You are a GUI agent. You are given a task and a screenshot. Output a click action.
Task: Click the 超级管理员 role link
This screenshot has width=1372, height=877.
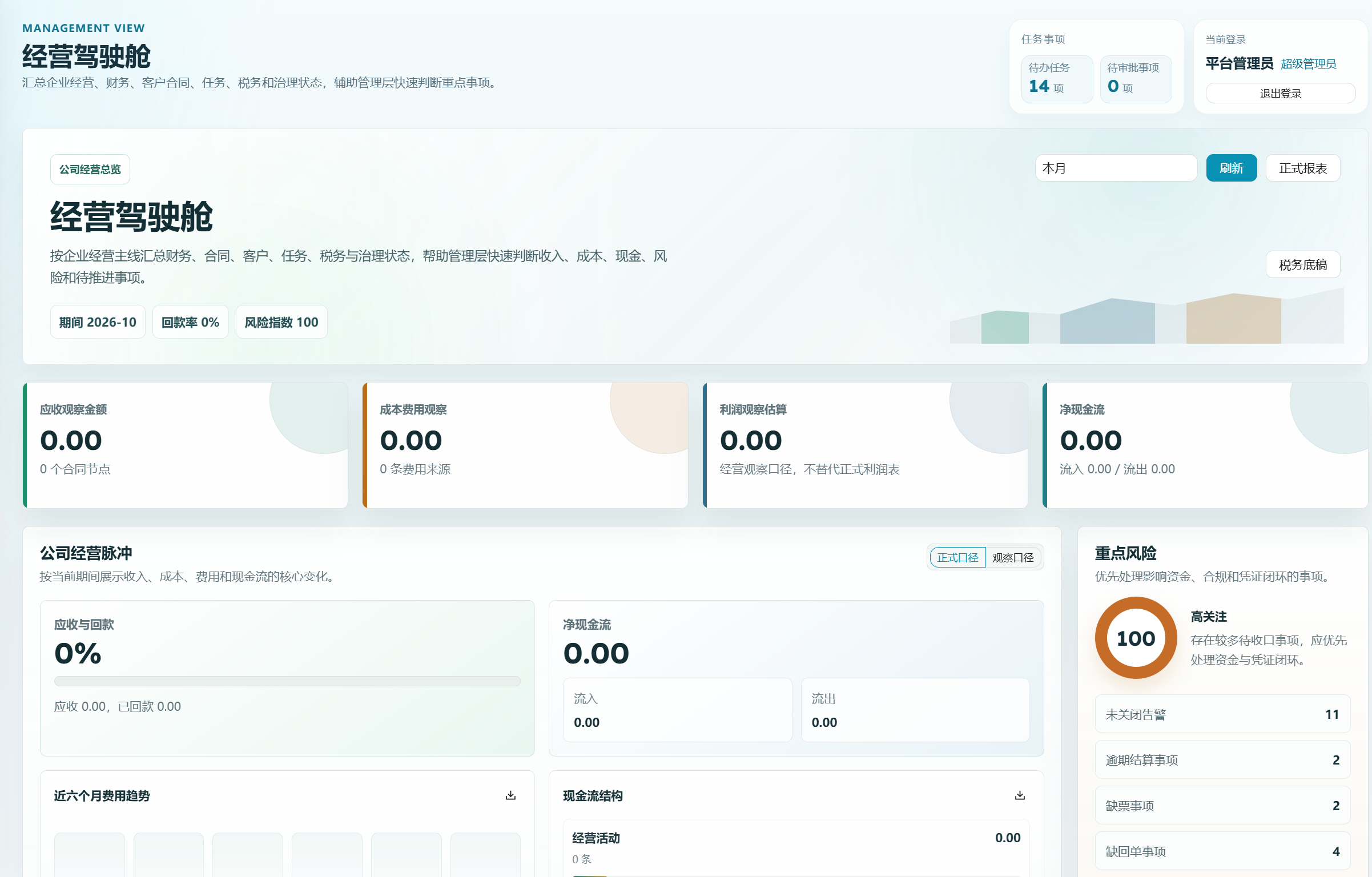(x=1308, y=64)
